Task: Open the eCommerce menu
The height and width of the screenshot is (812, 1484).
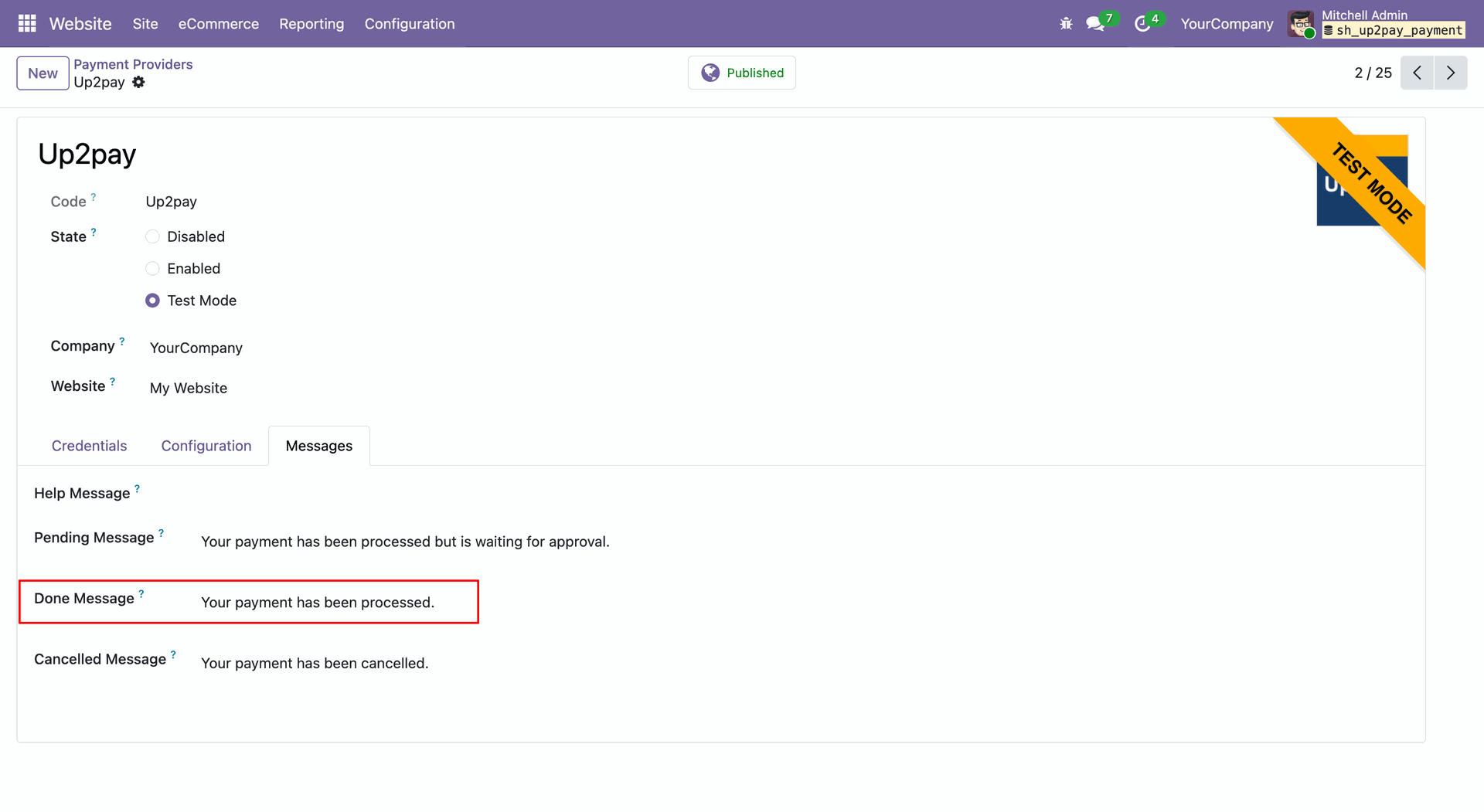Action: [x=219, y=24]
